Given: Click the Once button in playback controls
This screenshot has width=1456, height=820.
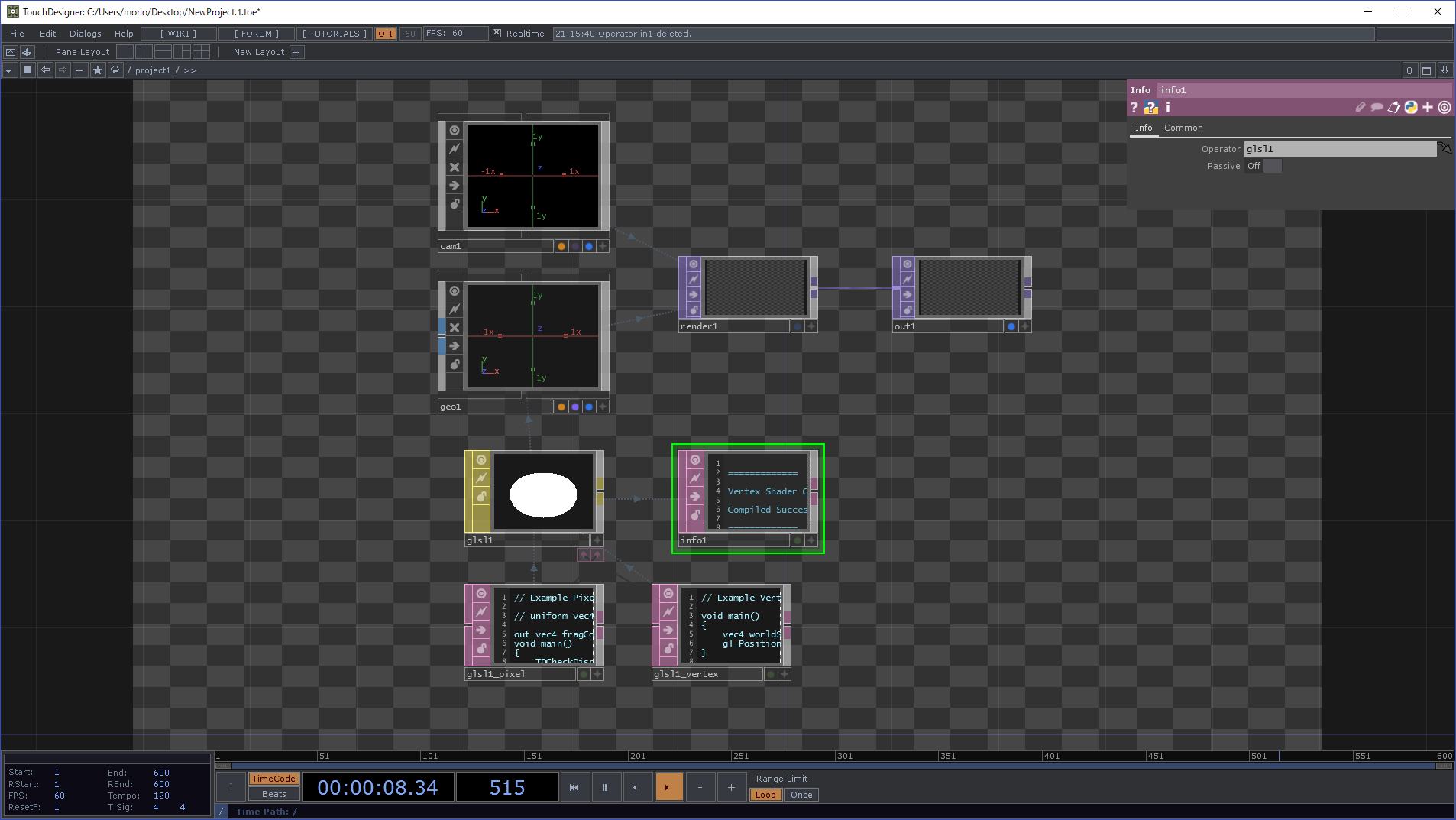Looking at the screenshot, I should (801, 795).
